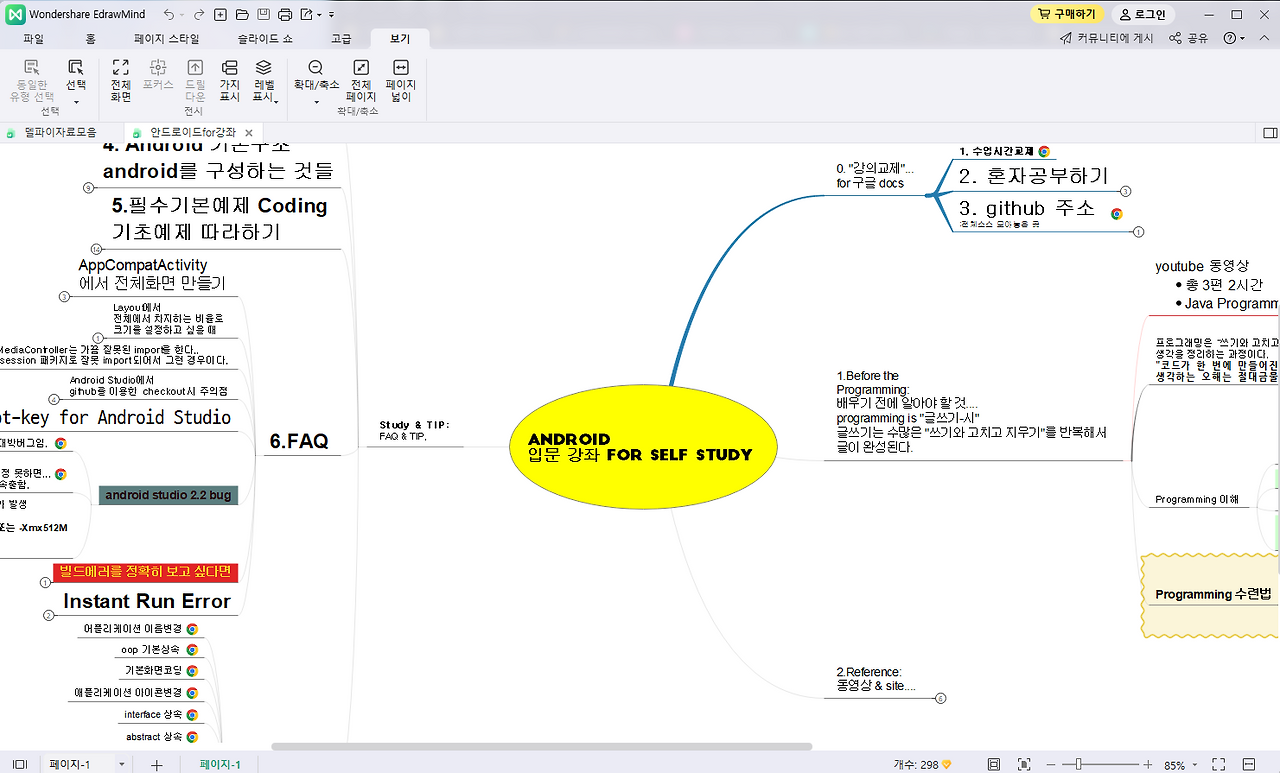Click 전체 페이지 fit page icon
Screen dimensions: 1280x773
[x=361, y=81]
